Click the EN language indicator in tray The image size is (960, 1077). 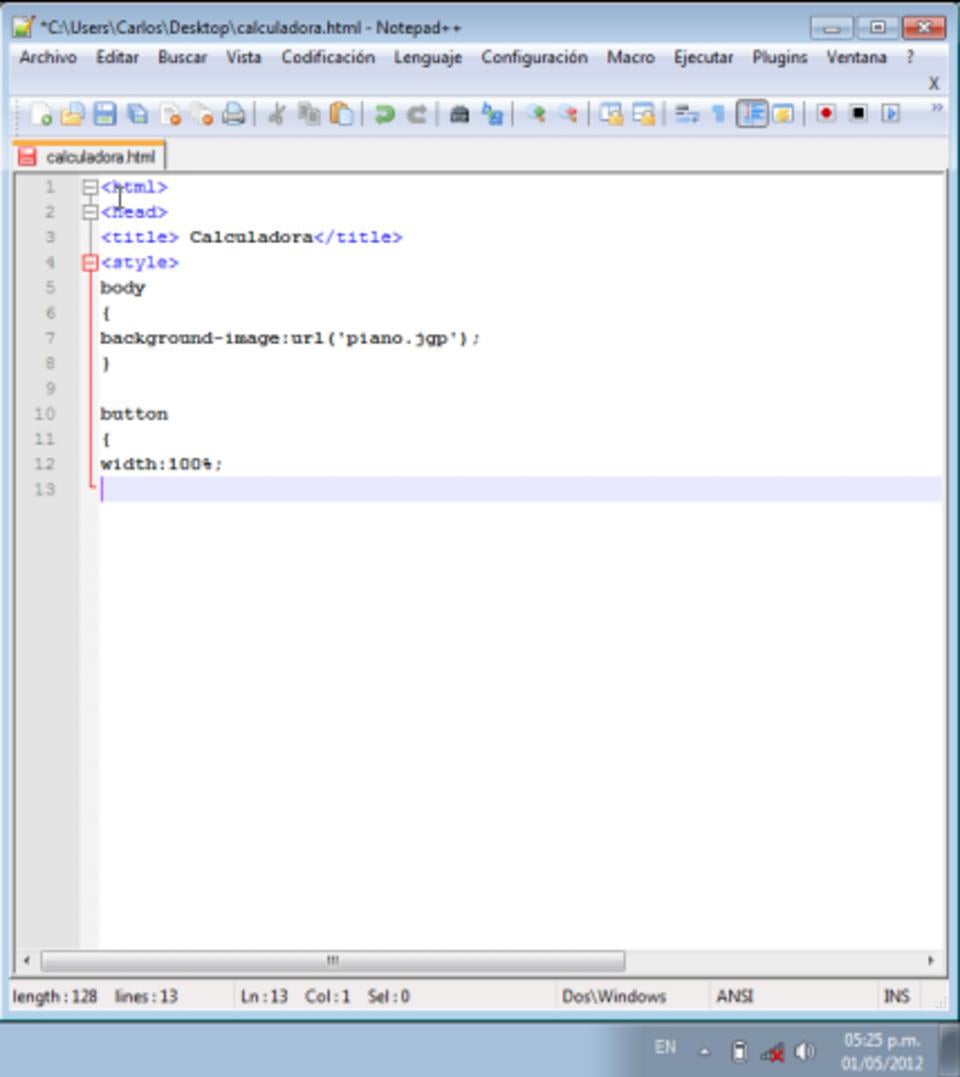[665, 1047]
